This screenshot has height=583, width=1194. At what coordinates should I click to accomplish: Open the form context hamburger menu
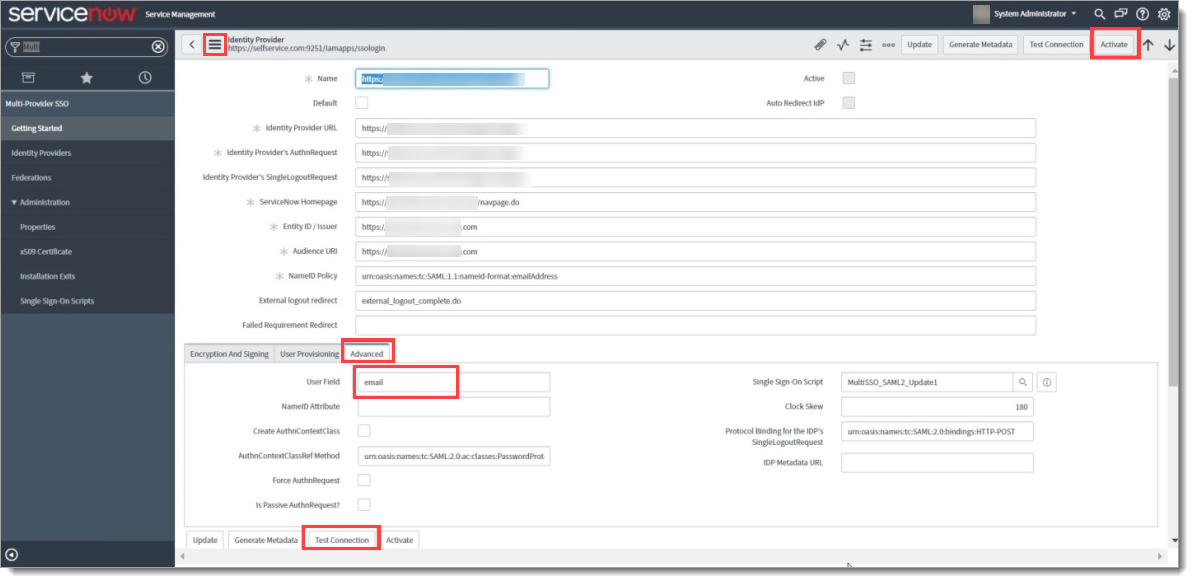point(214,45)
